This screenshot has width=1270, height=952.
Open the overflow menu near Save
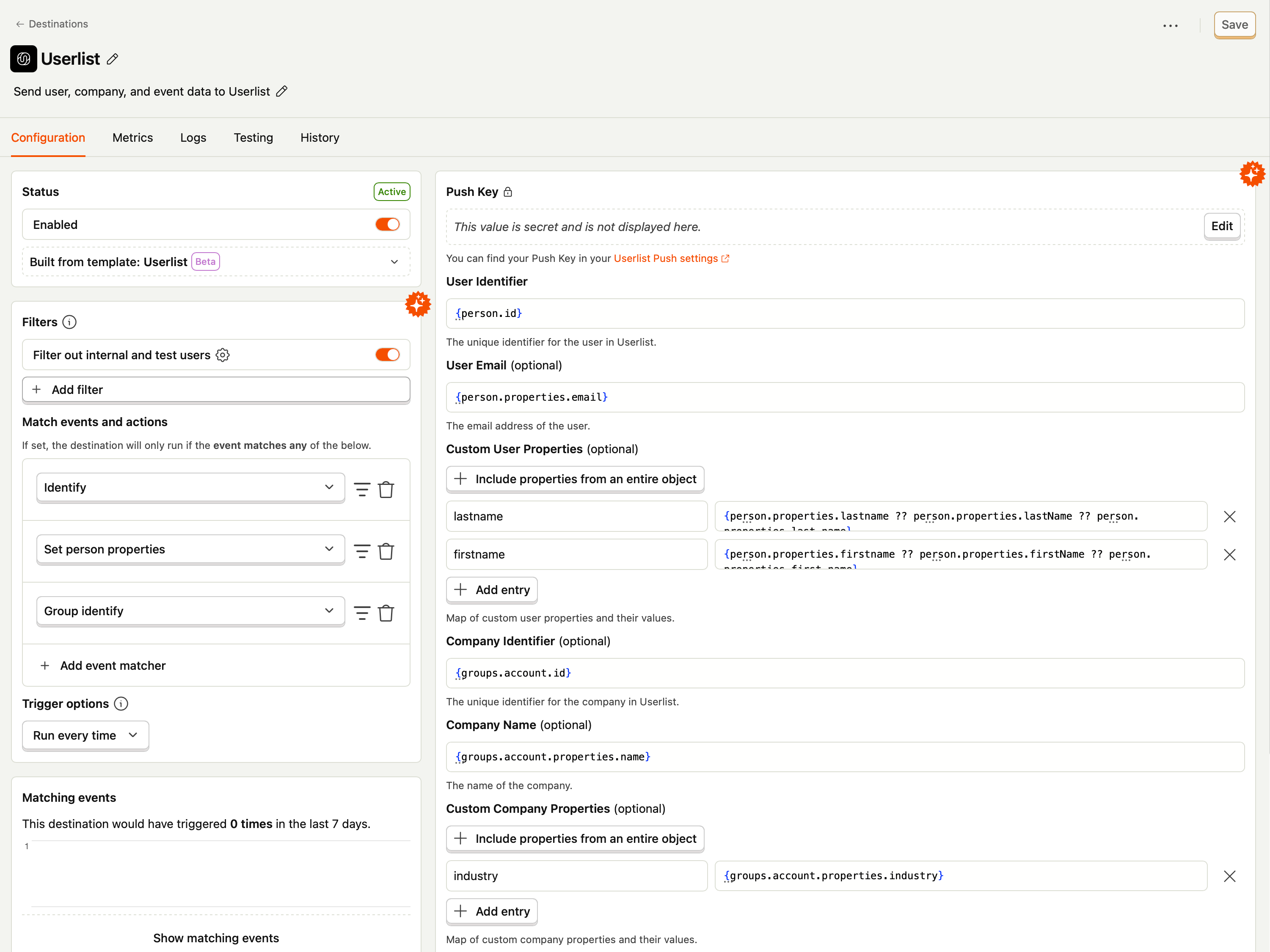click(x=1171, y=25)
